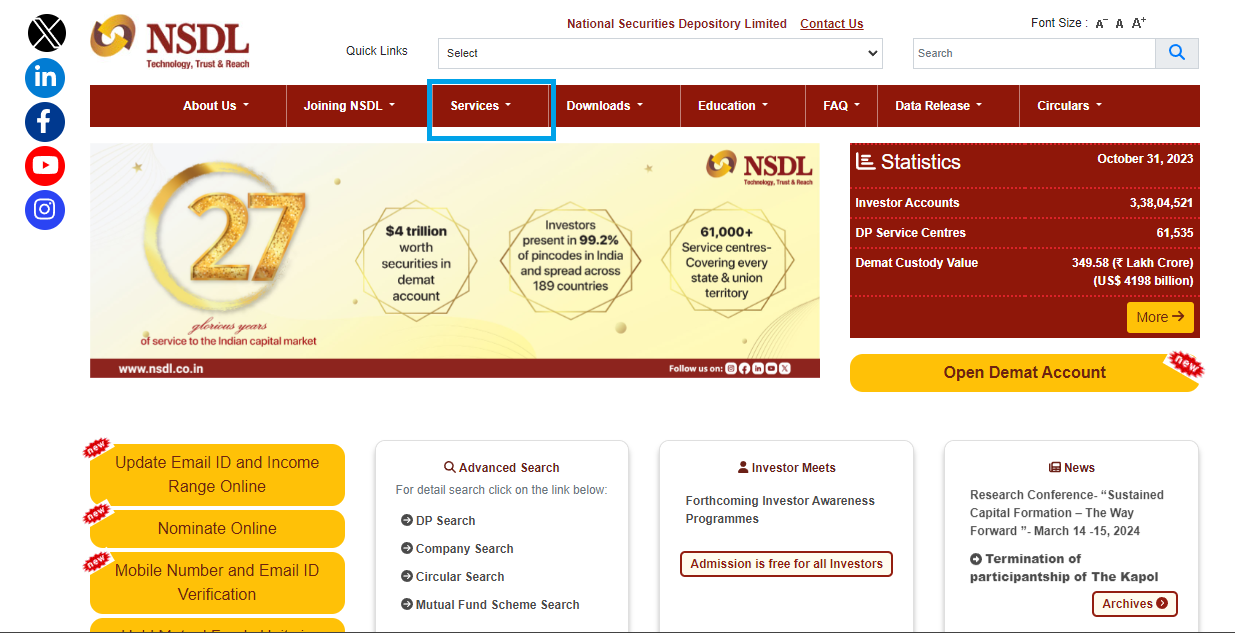Click the Open Demat Account button
Viewport: 1235px width, 633px height.
tap(1024, 373)
